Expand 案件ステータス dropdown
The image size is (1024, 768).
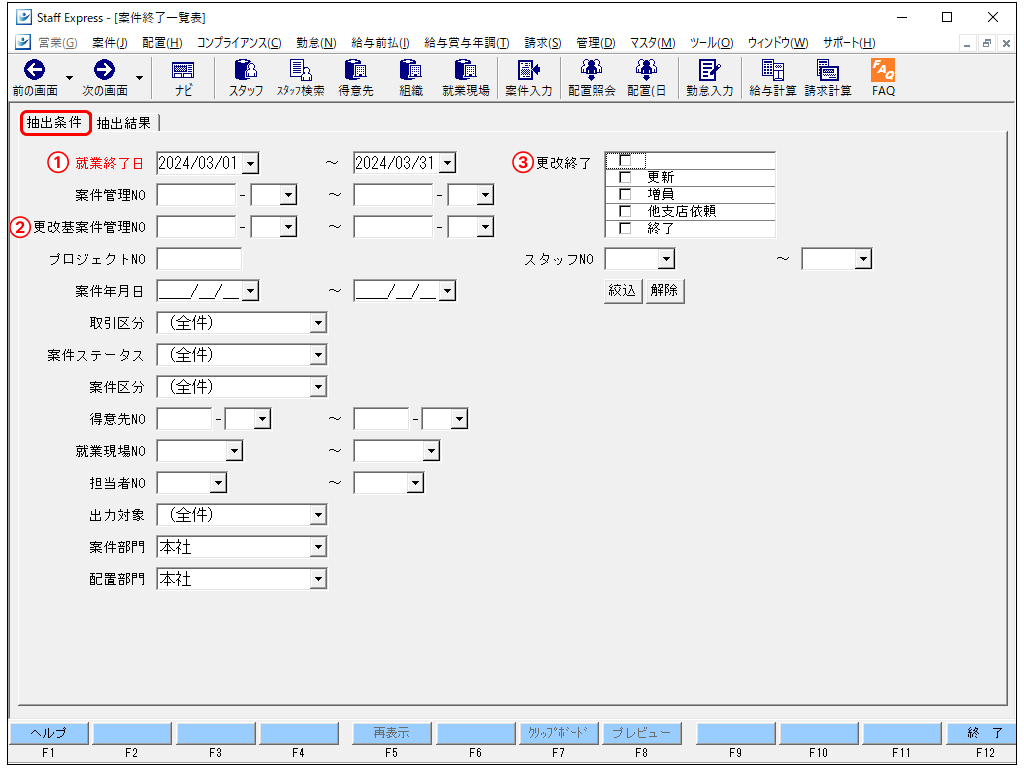(x=318, y=355)
